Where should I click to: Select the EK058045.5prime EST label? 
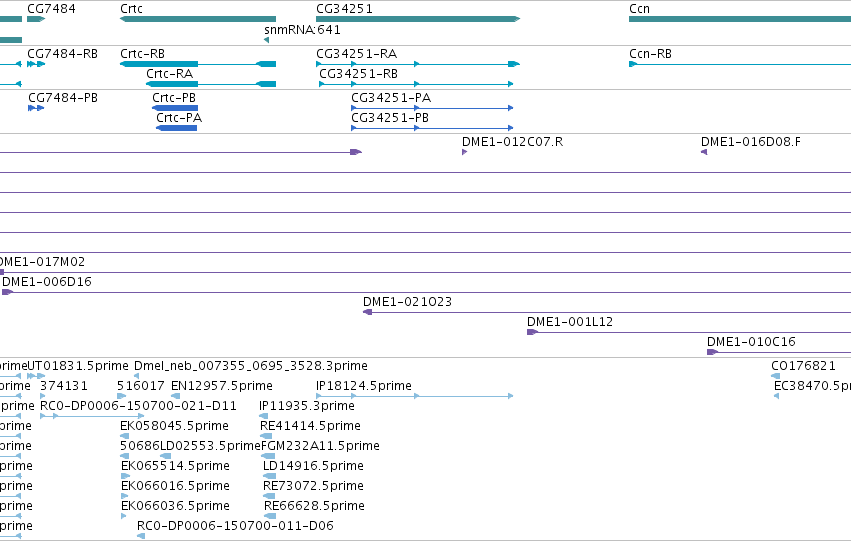tap(174, 426)
